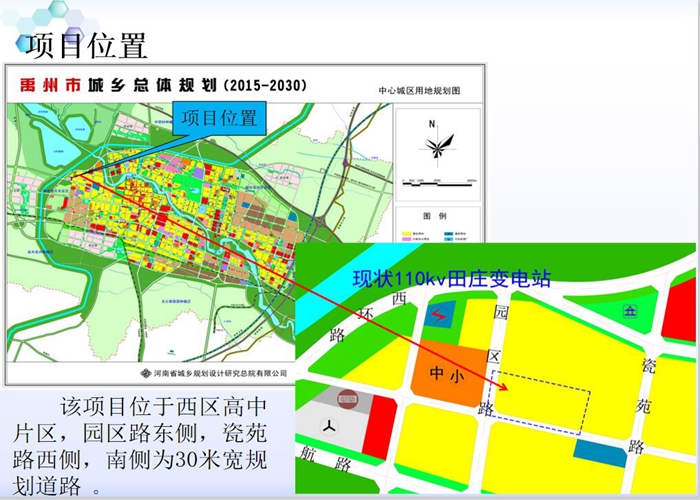Click the red parcel beside the gray plot

[379, 427]
